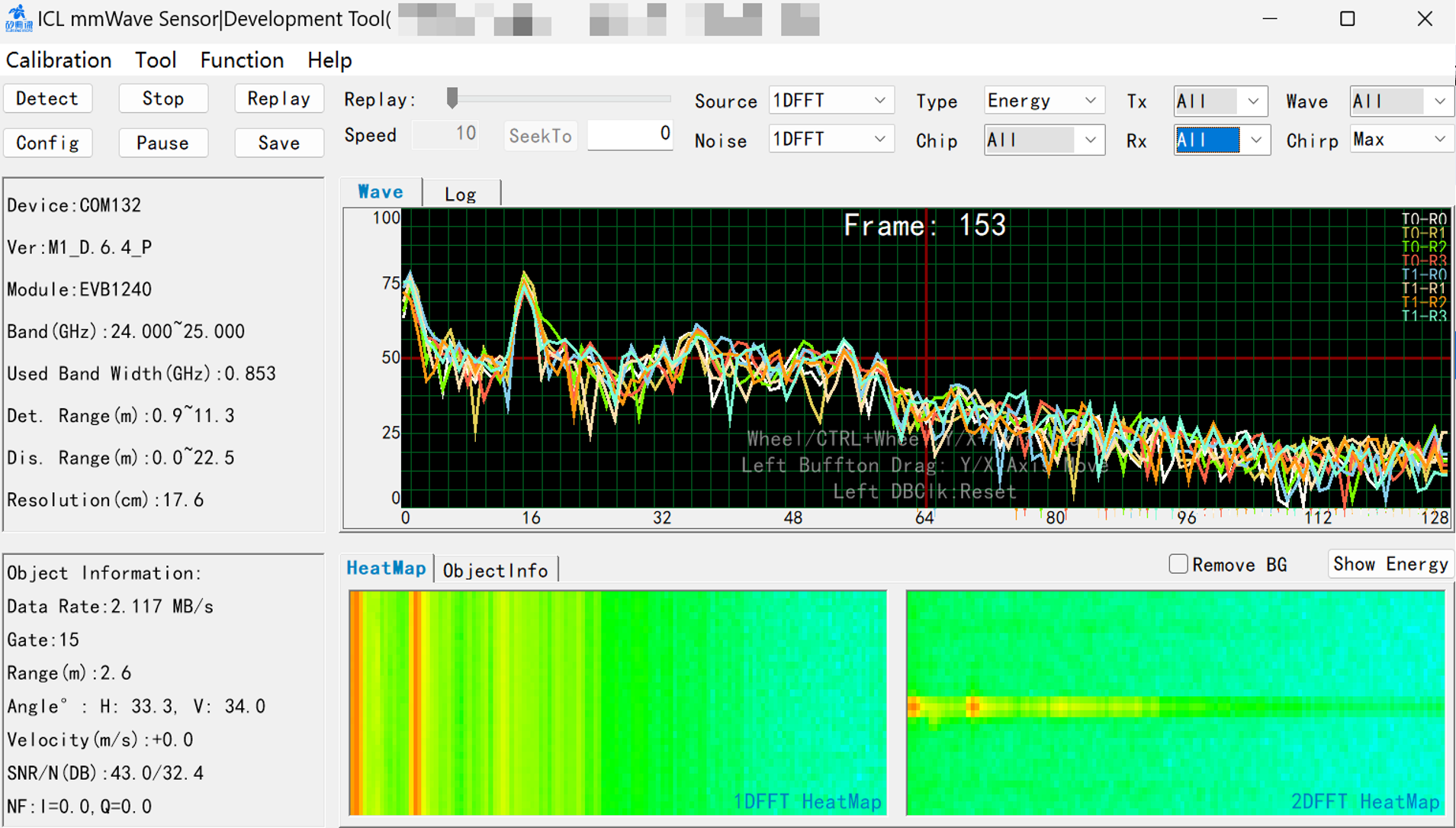Open the Rx antenna dropdown
The height and width of the screenshot is (828, 1456).
coord(1222,140)
